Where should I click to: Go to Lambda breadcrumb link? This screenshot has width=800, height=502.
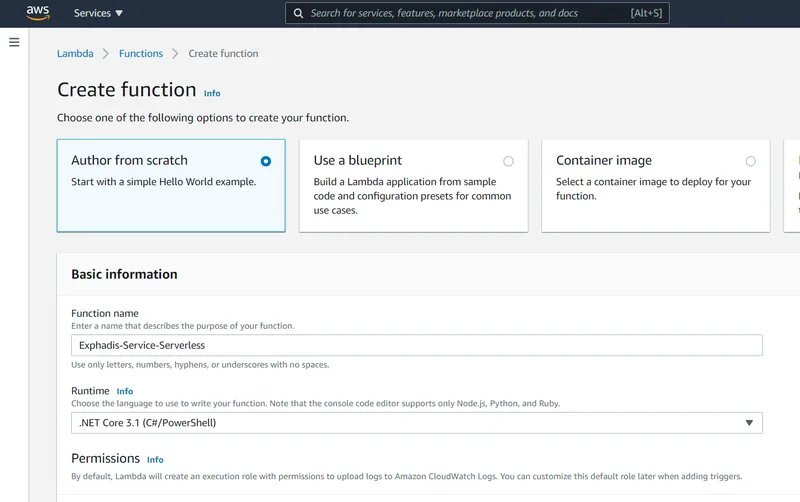75,54
